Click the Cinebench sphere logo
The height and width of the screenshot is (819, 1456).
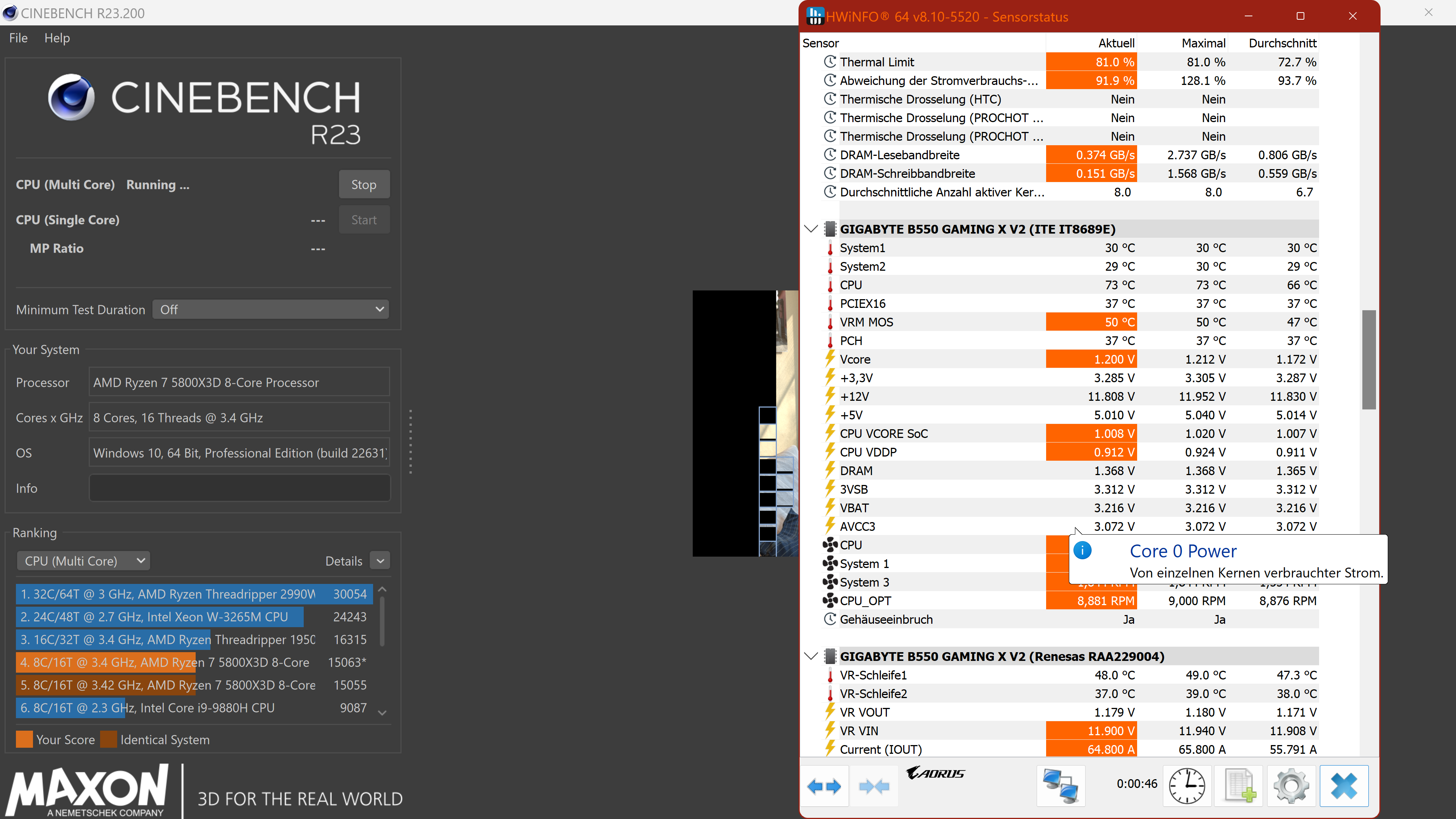(x=71, y=97)
